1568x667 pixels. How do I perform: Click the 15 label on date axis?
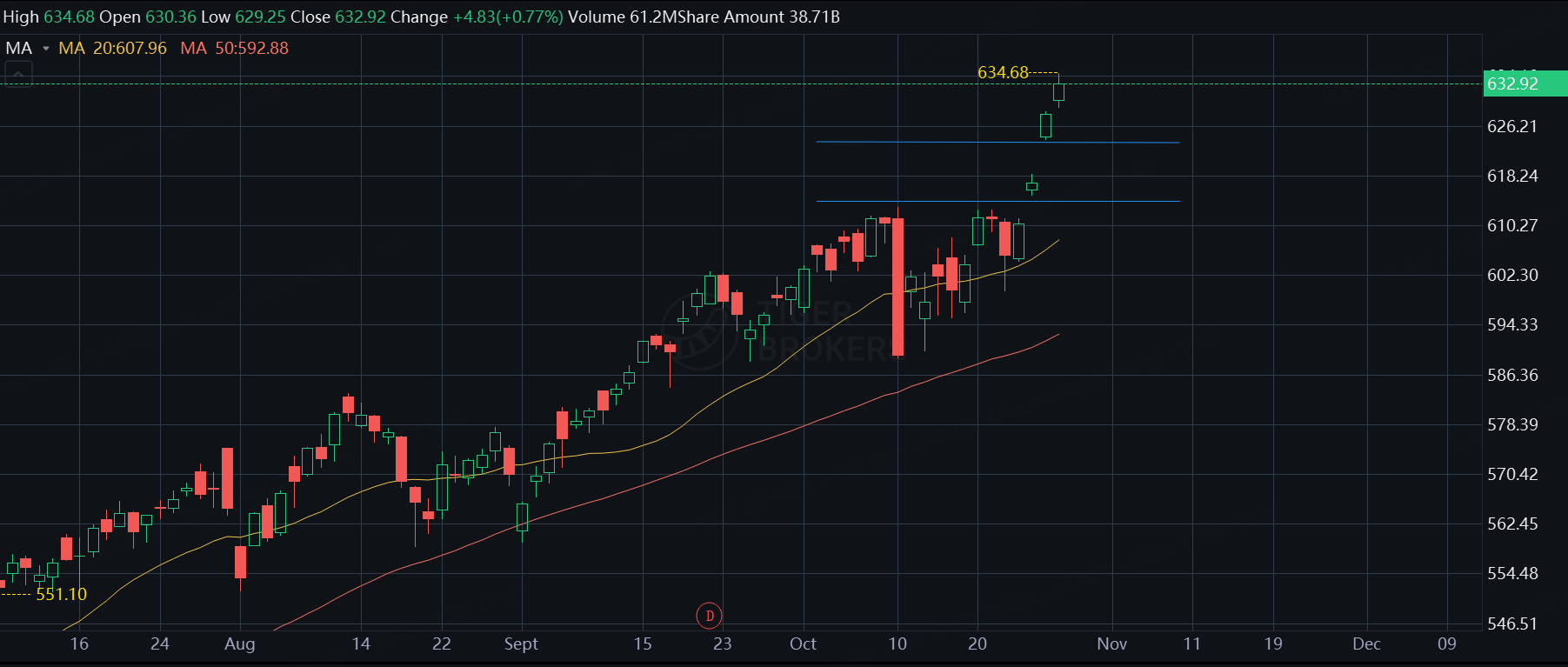pos(643,644)
